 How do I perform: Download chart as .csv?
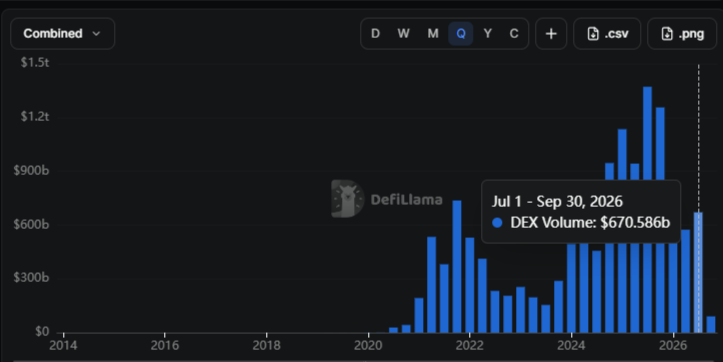[x=607, y=34]
